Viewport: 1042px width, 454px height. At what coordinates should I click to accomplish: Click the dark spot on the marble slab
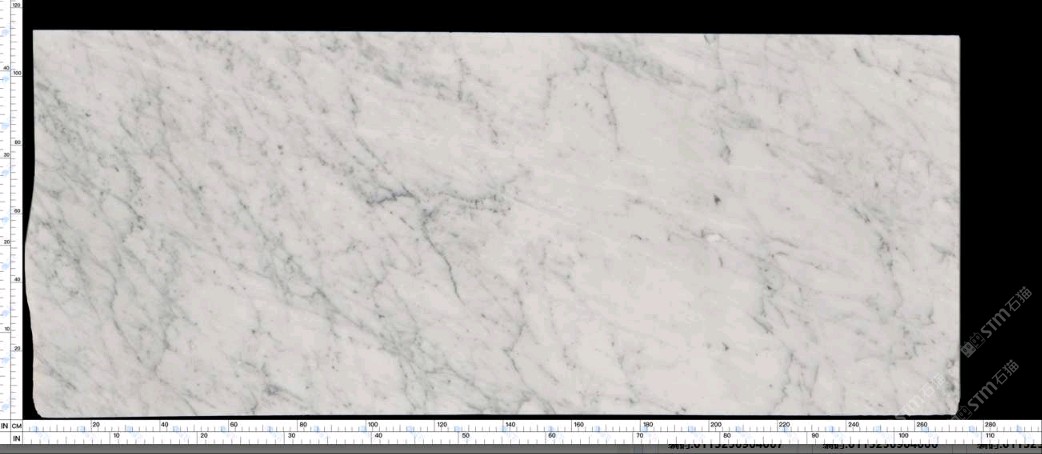(716, 201)
